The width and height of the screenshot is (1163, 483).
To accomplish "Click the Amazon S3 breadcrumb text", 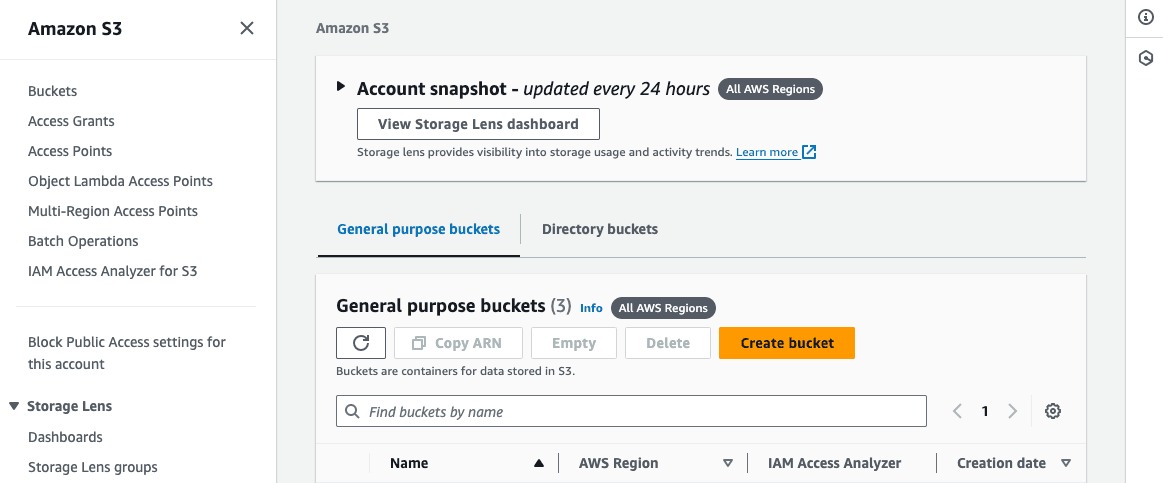I will [x=352, y=28].
